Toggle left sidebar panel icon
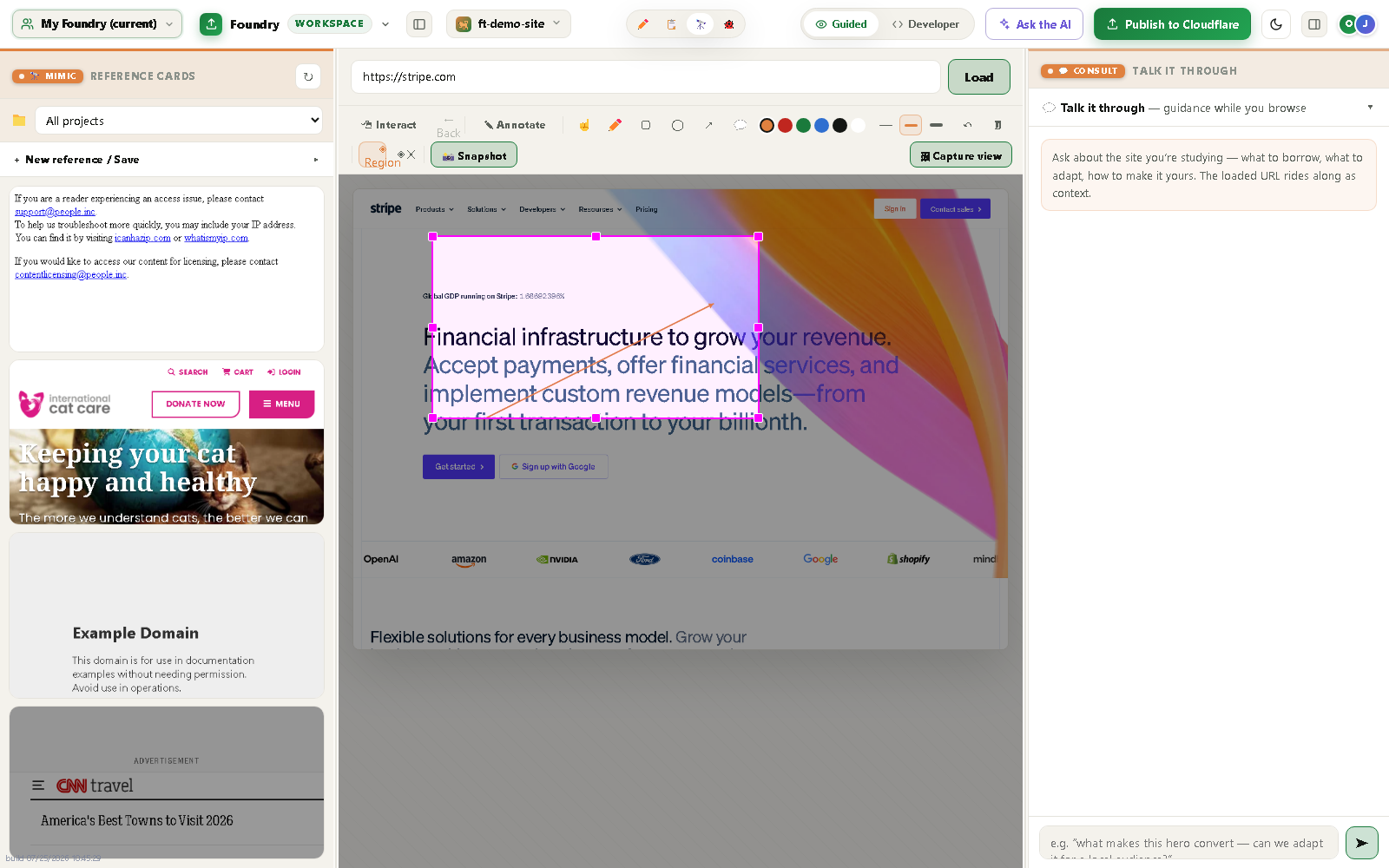The image size is (1389, 868). click(x=419, y=24)
